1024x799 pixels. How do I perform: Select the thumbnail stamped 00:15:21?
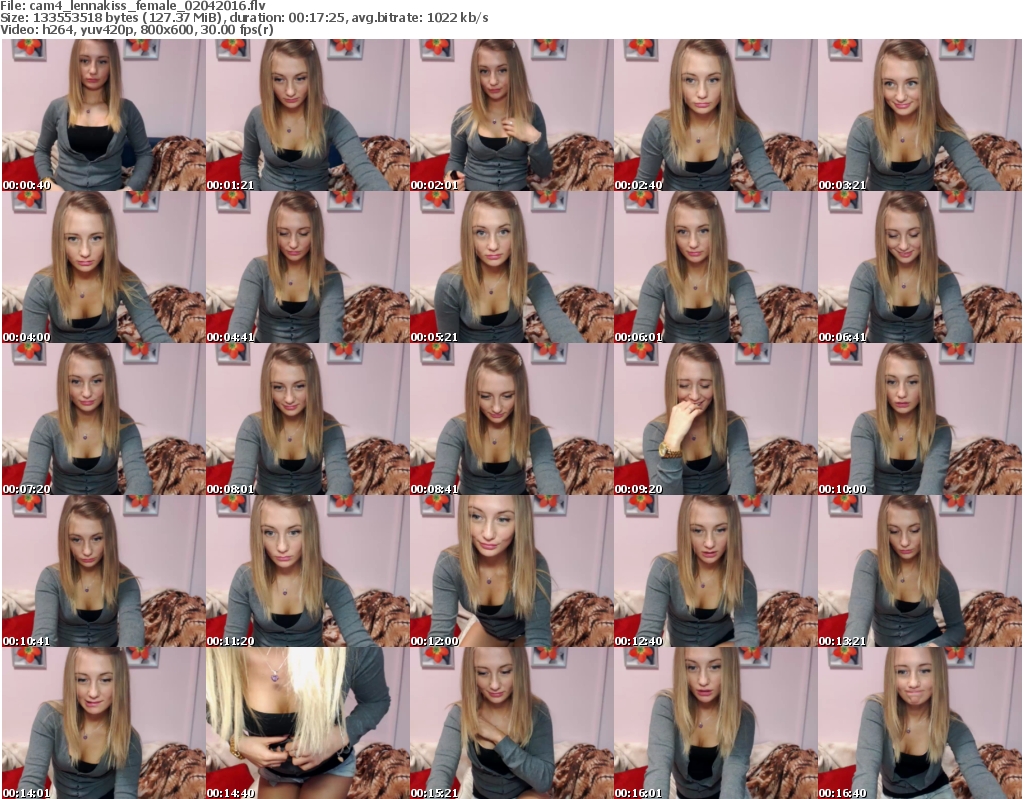tap(511, 723)
